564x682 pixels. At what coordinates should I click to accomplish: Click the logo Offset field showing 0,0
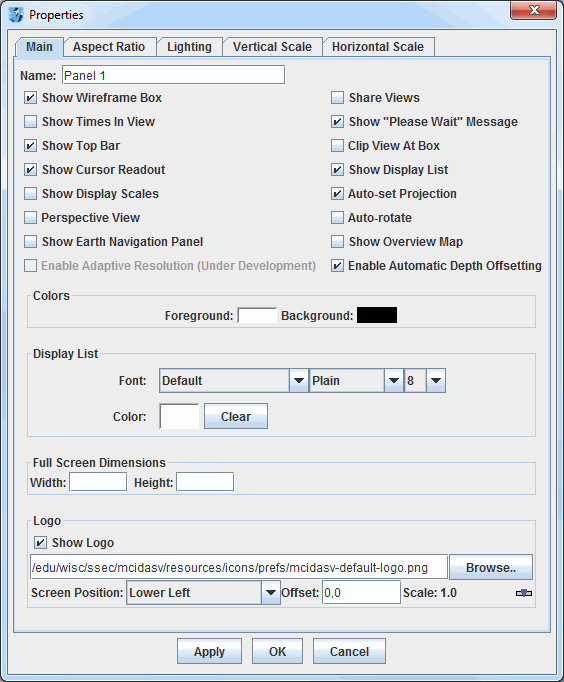point(361,592)
